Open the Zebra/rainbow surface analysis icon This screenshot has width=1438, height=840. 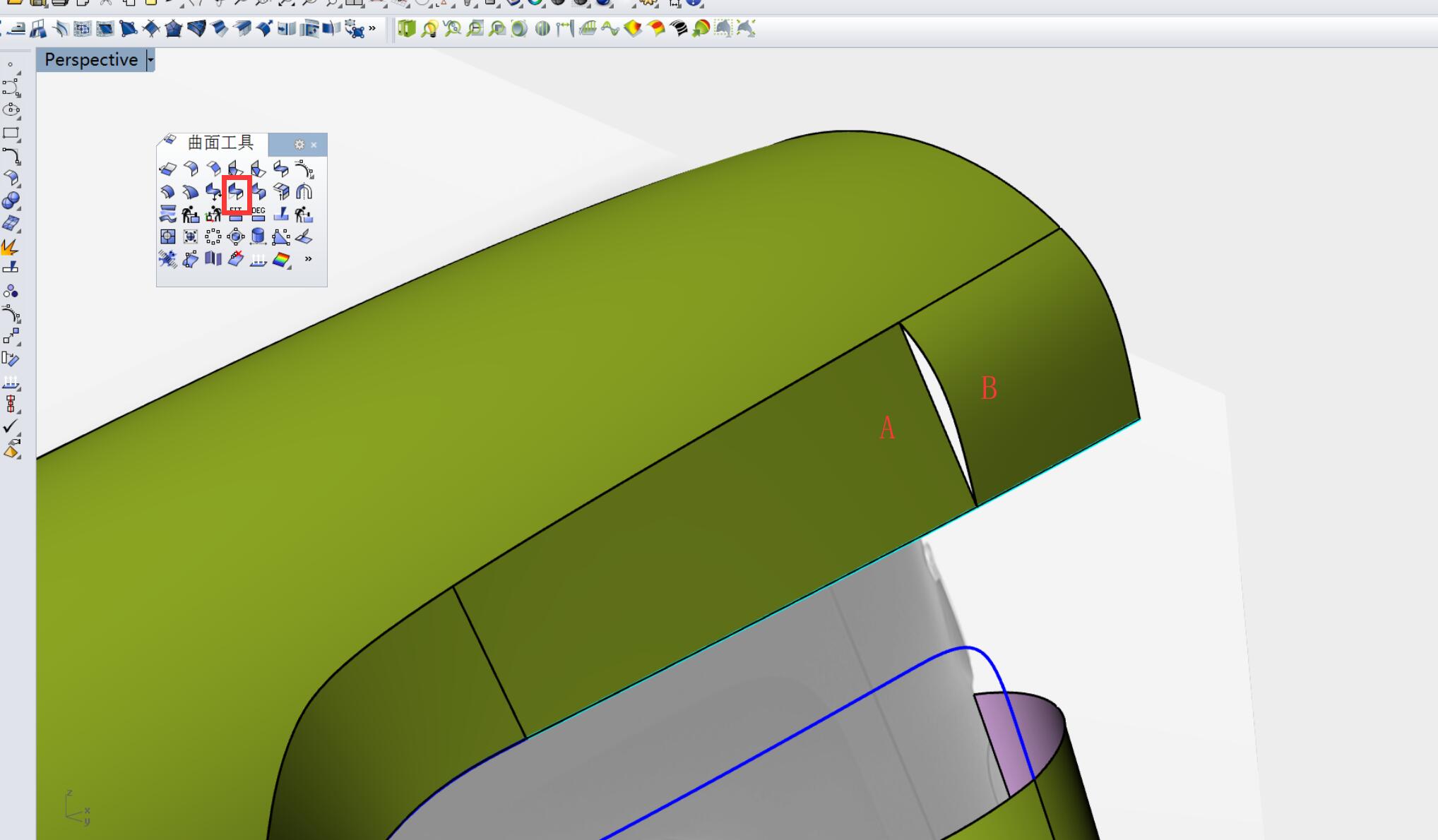click(281, 260)
